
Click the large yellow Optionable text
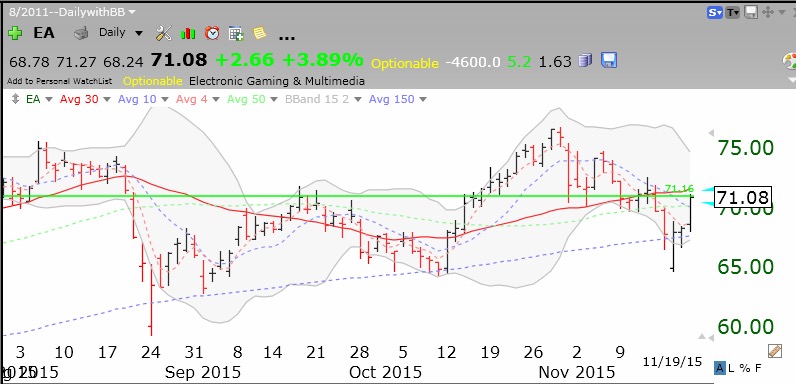[405, 63]
